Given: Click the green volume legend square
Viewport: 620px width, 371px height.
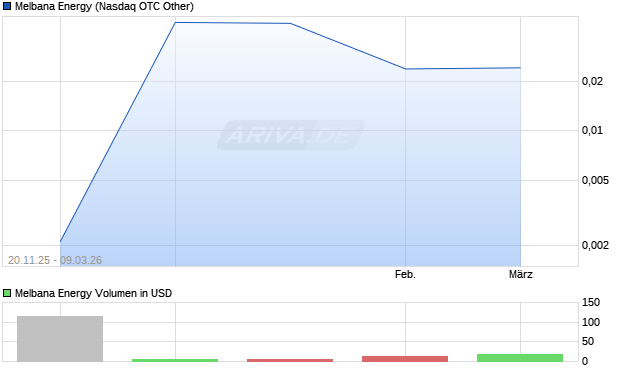Looking at the screenshot, I should 7,293.
